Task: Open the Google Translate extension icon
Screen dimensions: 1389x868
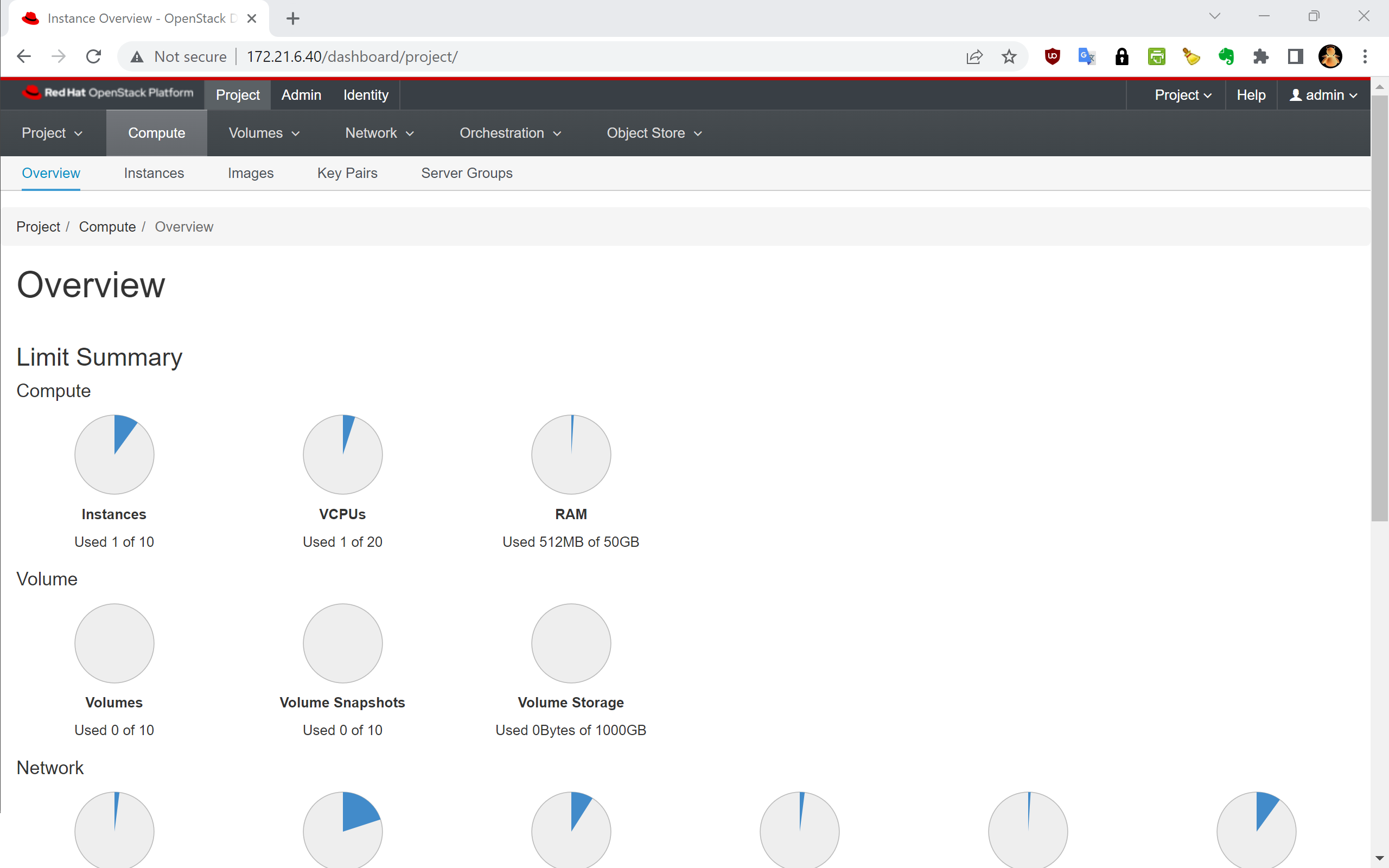Action: (x=1087, y=56)
